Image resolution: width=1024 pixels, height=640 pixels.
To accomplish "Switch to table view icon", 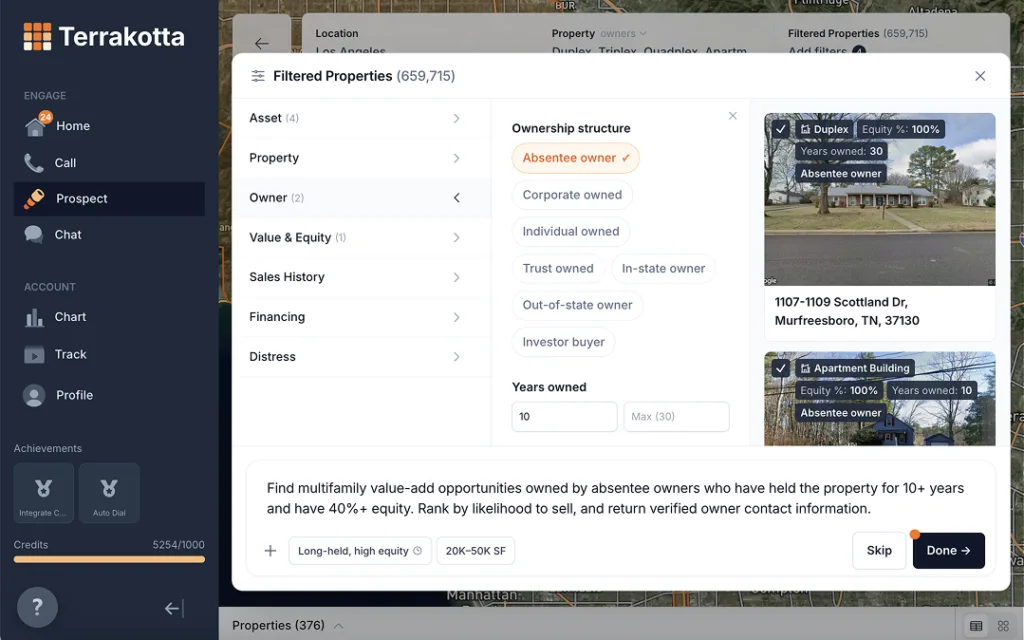I will [x=976, y=626].
